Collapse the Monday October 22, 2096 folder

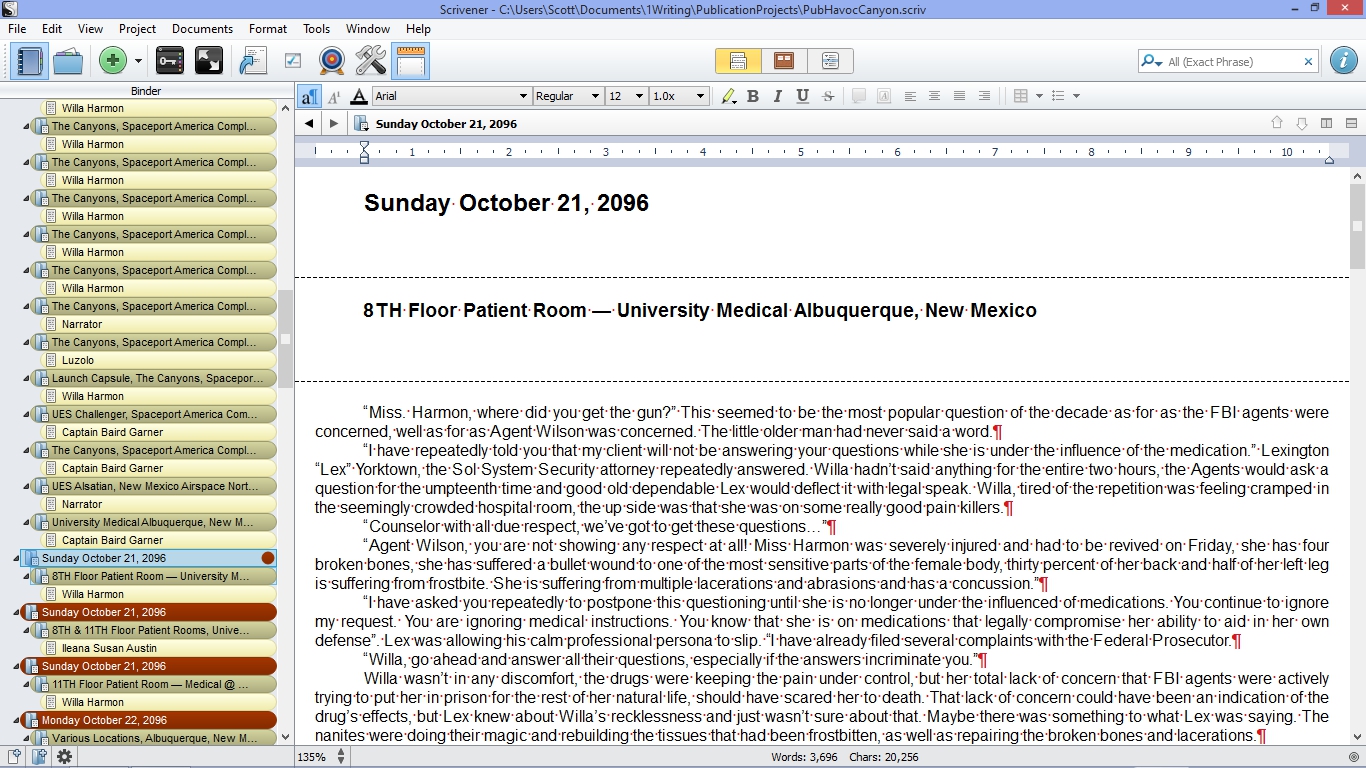click(x=16, y=721)
